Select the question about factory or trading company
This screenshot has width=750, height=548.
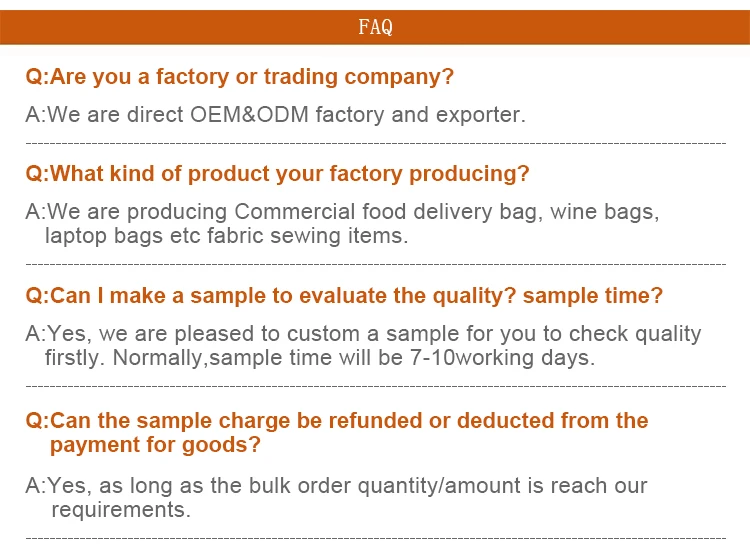tap(240, 77)
